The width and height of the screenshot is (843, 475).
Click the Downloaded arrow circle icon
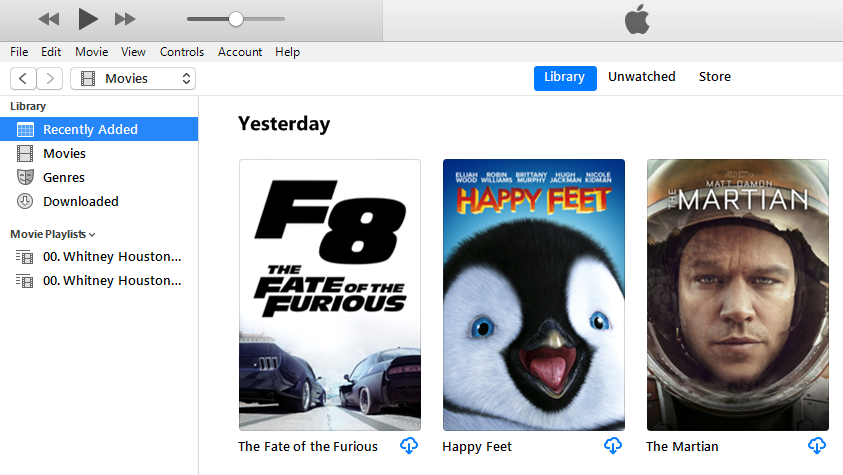point(25,201)
